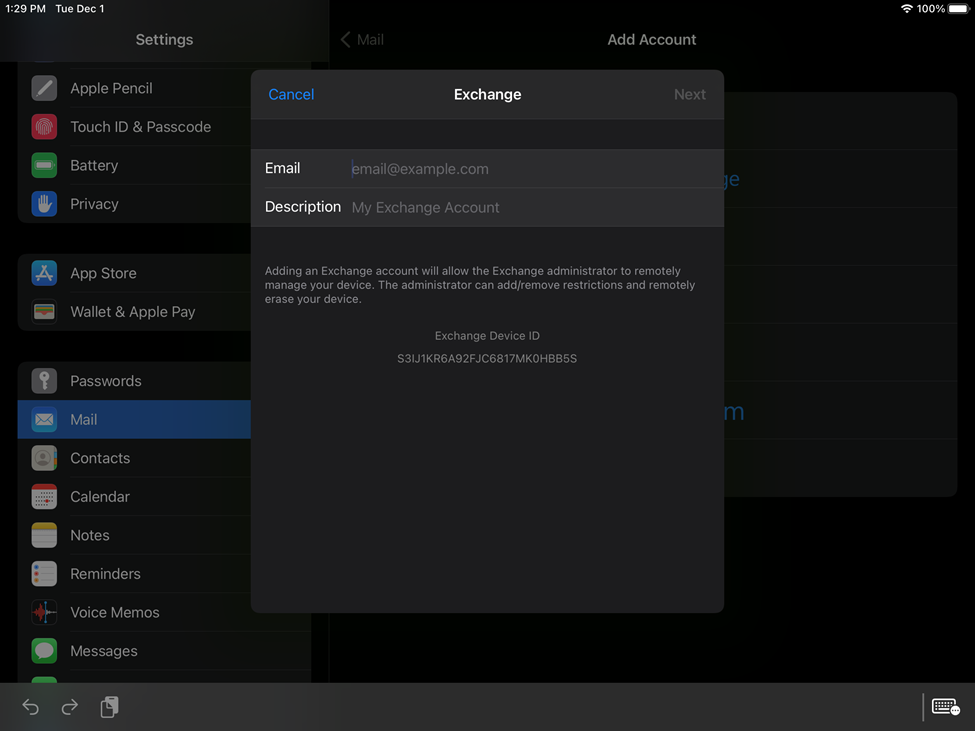The height and width of the screenshot is (731, 975).
Task: Tap the App Store icon
Action: point(44,273)
